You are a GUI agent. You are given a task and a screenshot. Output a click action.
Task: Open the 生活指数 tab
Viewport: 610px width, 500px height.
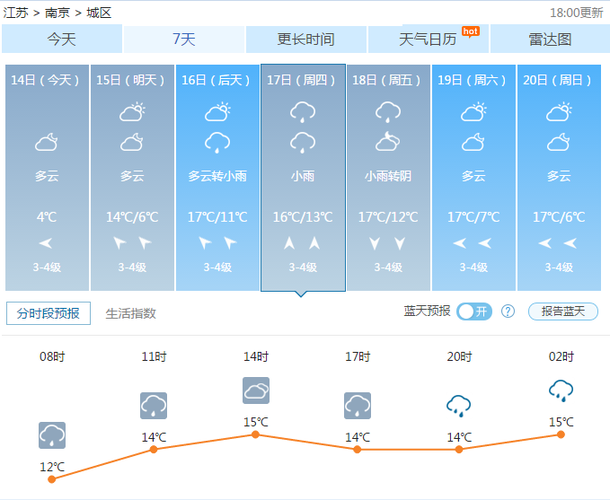[131, 314]
